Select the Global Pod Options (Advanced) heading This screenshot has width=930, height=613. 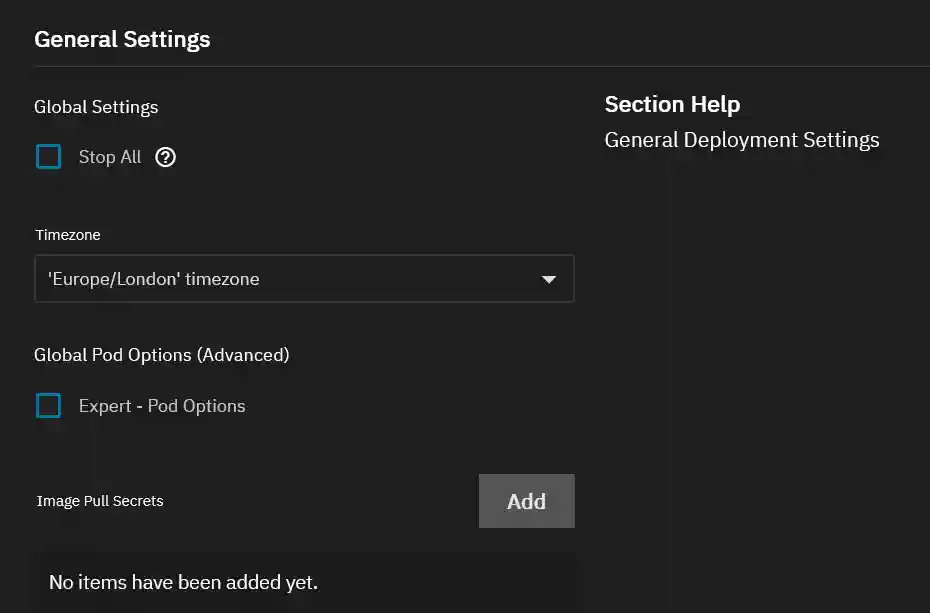162,355
